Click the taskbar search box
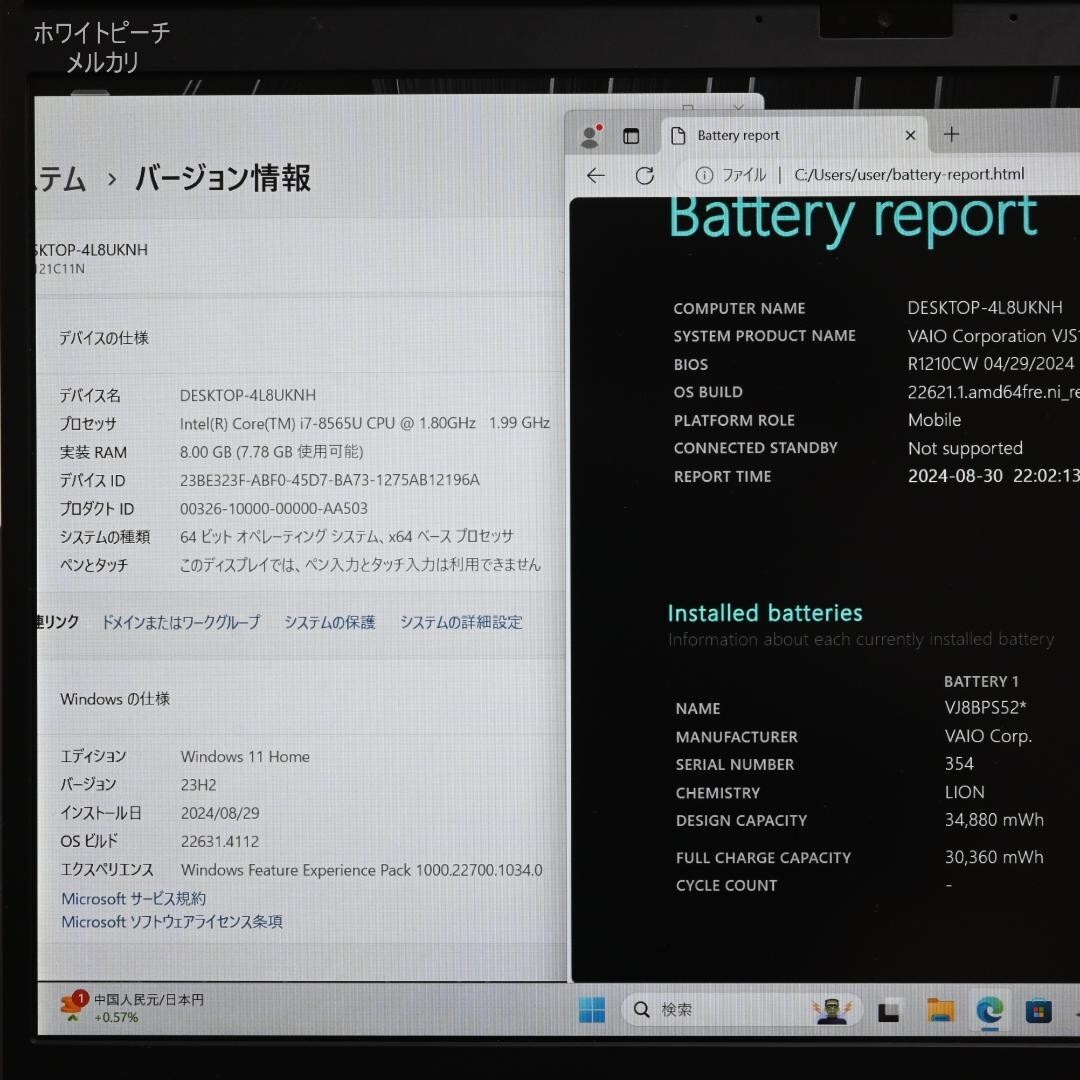Image resolution: width=1080 pixels, height=1080 pixels. coord(742,1010)
